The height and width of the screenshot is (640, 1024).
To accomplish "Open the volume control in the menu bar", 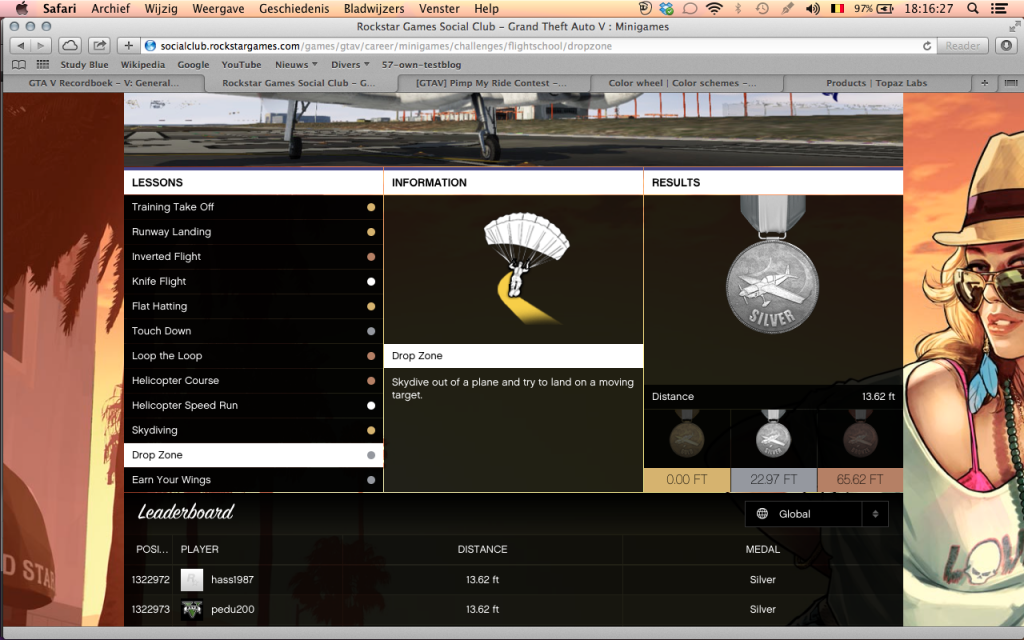I will click(x=812, y=8).
